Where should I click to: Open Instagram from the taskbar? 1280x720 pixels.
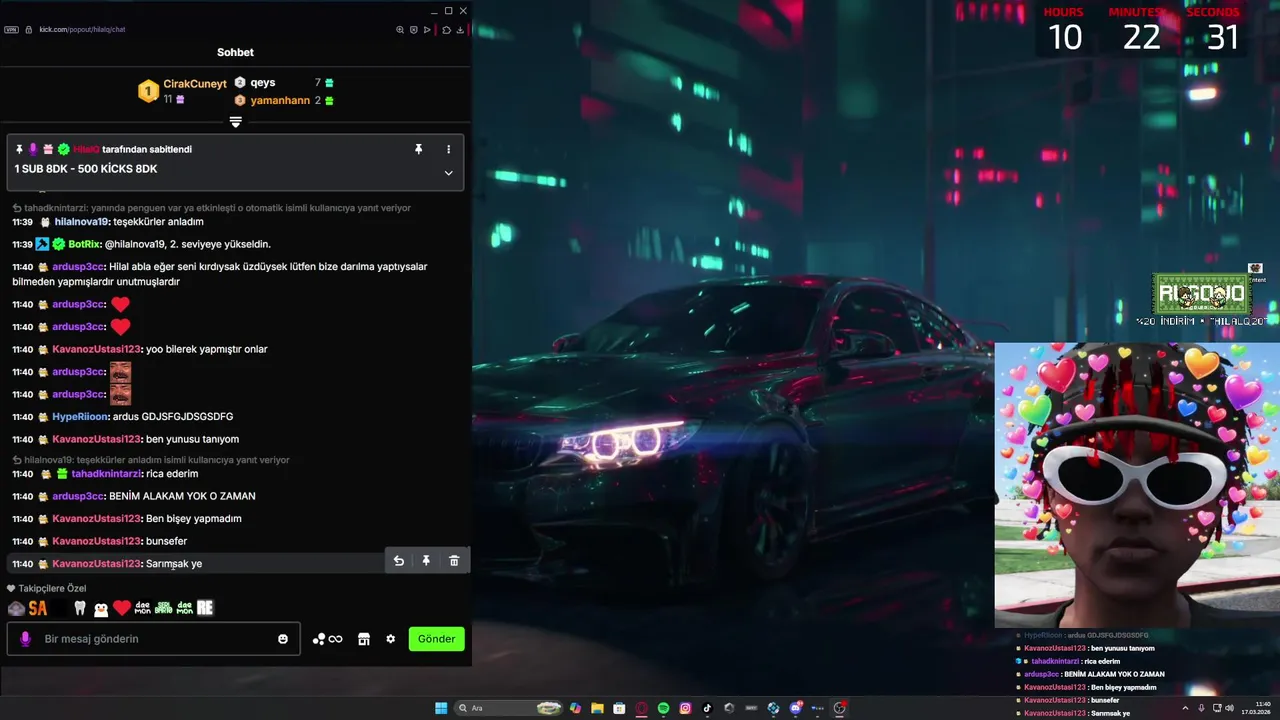click(x=685, y=708)
